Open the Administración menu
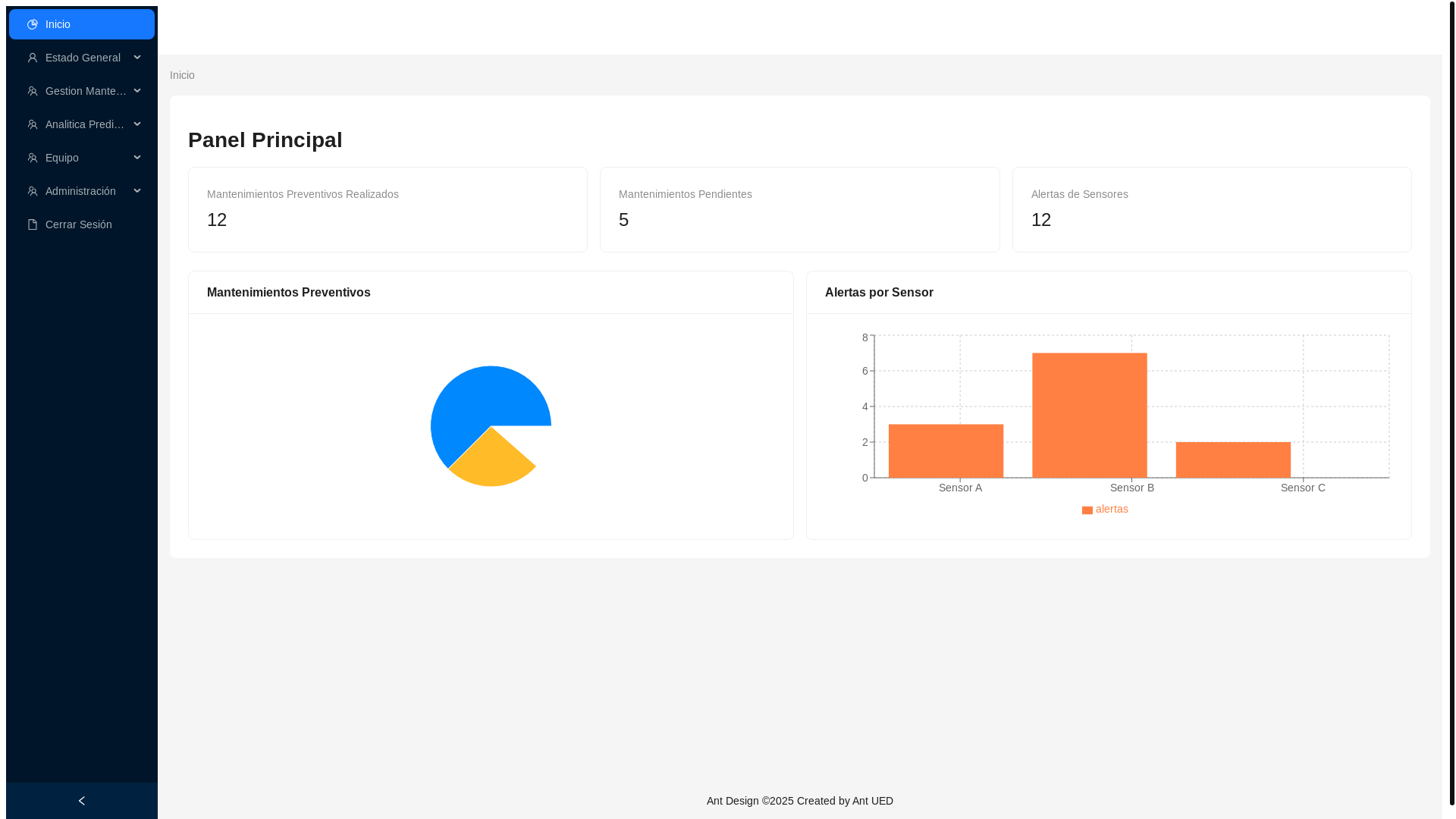Screen dimensions: 1456x819 [82, 191]
